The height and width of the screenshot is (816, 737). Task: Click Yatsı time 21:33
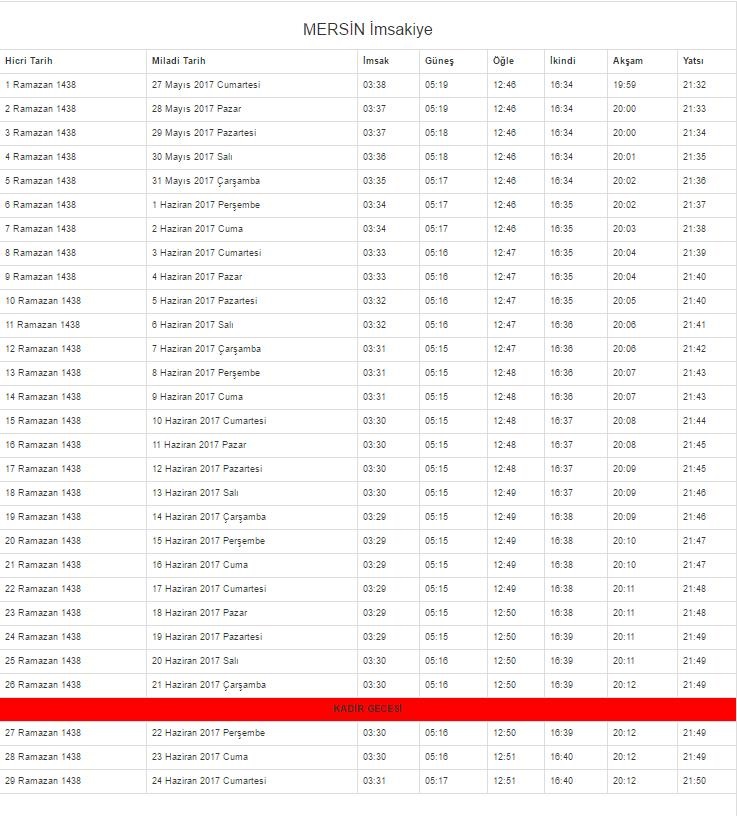[694, 109]
